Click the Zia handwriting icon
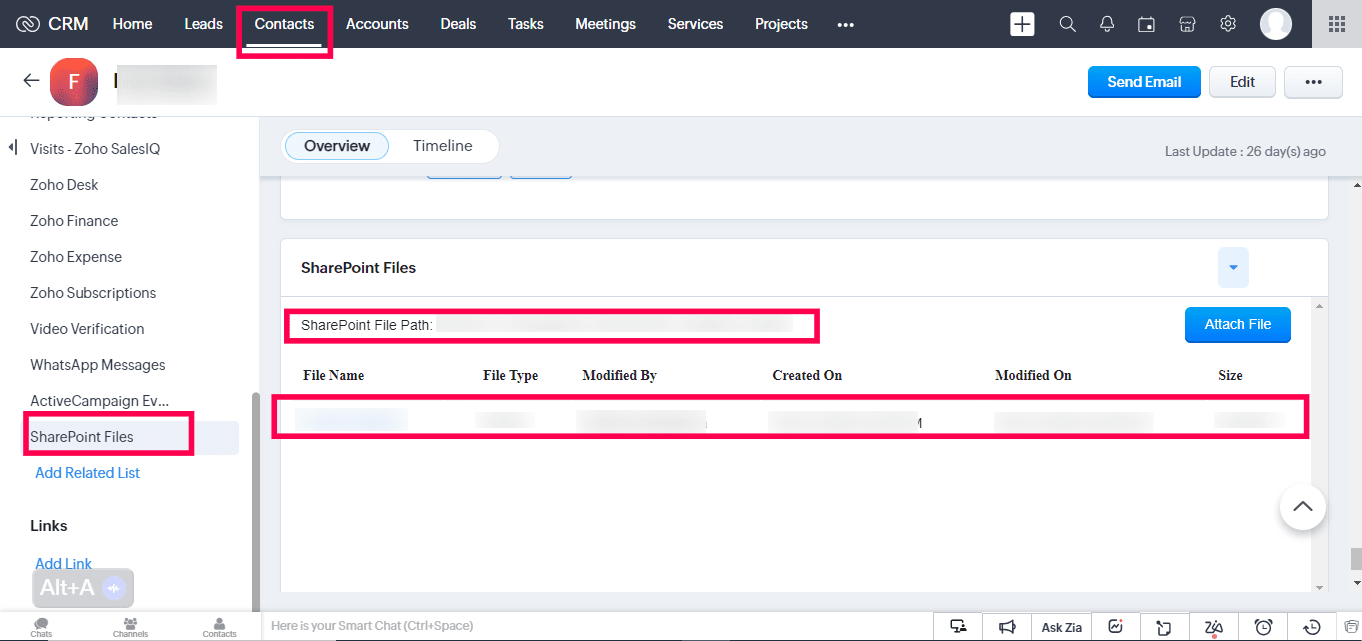Screen dimensions: 1362x641 coord(1213,627)
